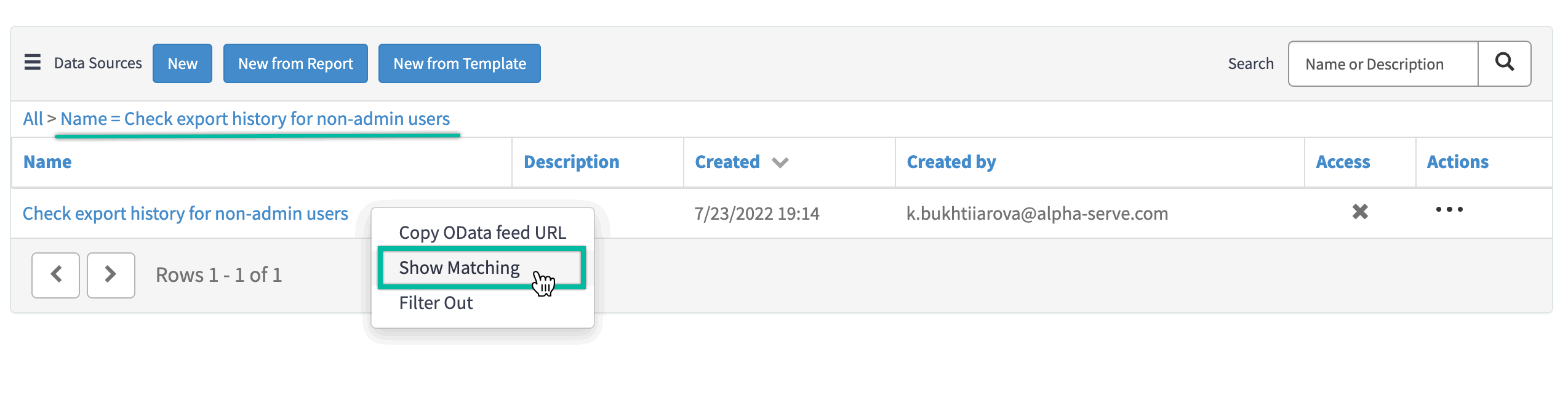Go to the previous page arrow
Image resolution: width=1568 pixels, height=405 pixels.
(55, 275)
